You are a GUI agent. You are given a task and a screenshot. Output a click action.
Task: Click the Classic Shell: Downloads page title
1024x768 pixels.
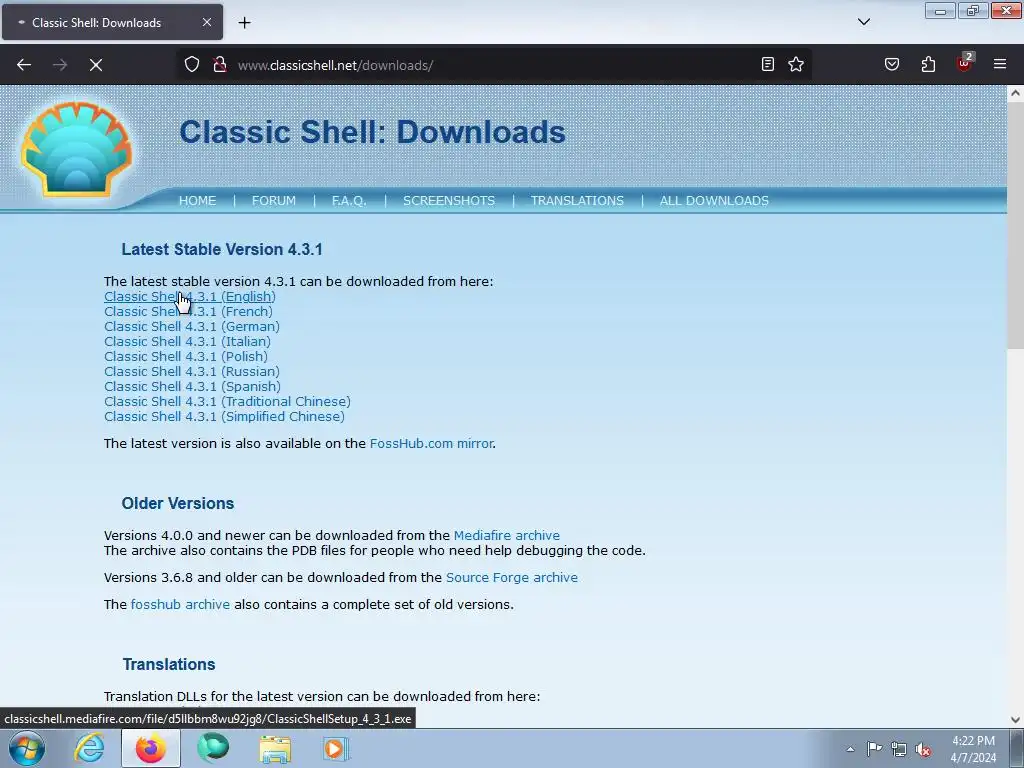372,132
